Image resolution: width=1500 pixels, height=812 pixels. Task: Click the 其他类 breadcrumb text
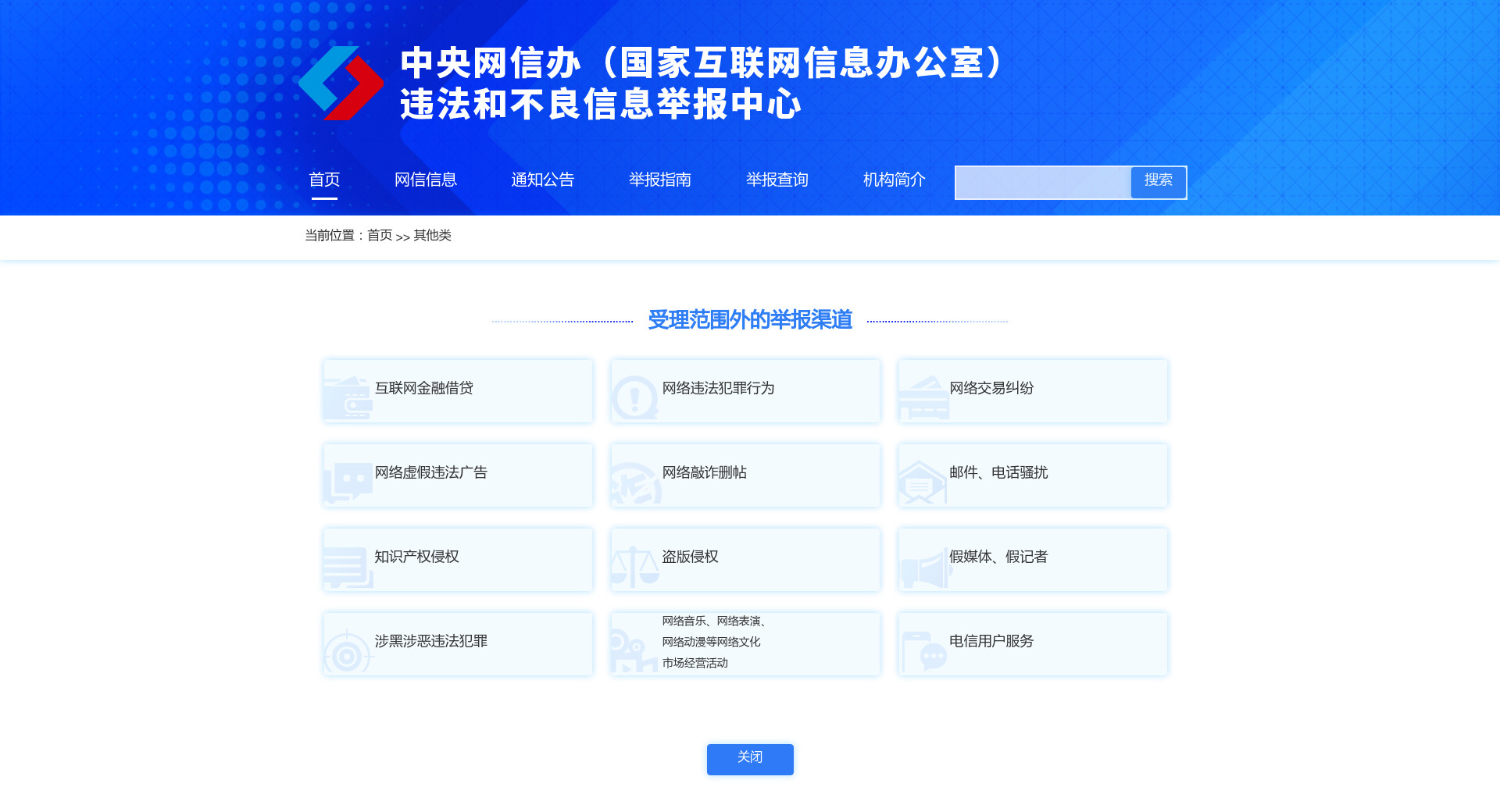tap(432, 235)
